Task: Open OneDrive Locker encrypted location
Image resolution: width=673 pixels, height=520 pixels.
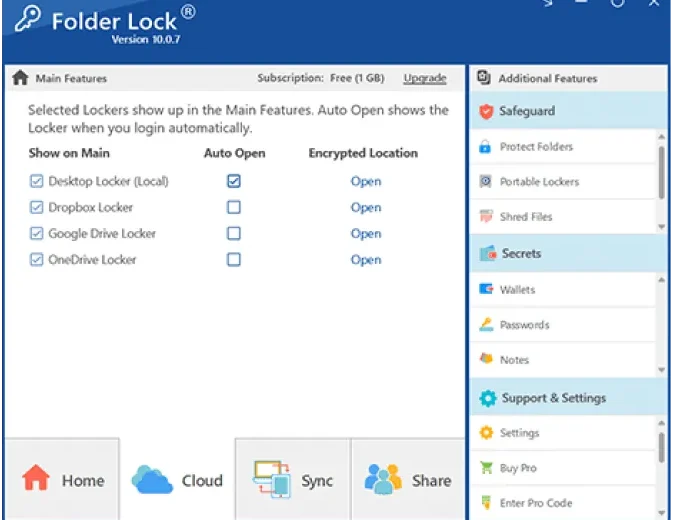Action: coord(366,260)
